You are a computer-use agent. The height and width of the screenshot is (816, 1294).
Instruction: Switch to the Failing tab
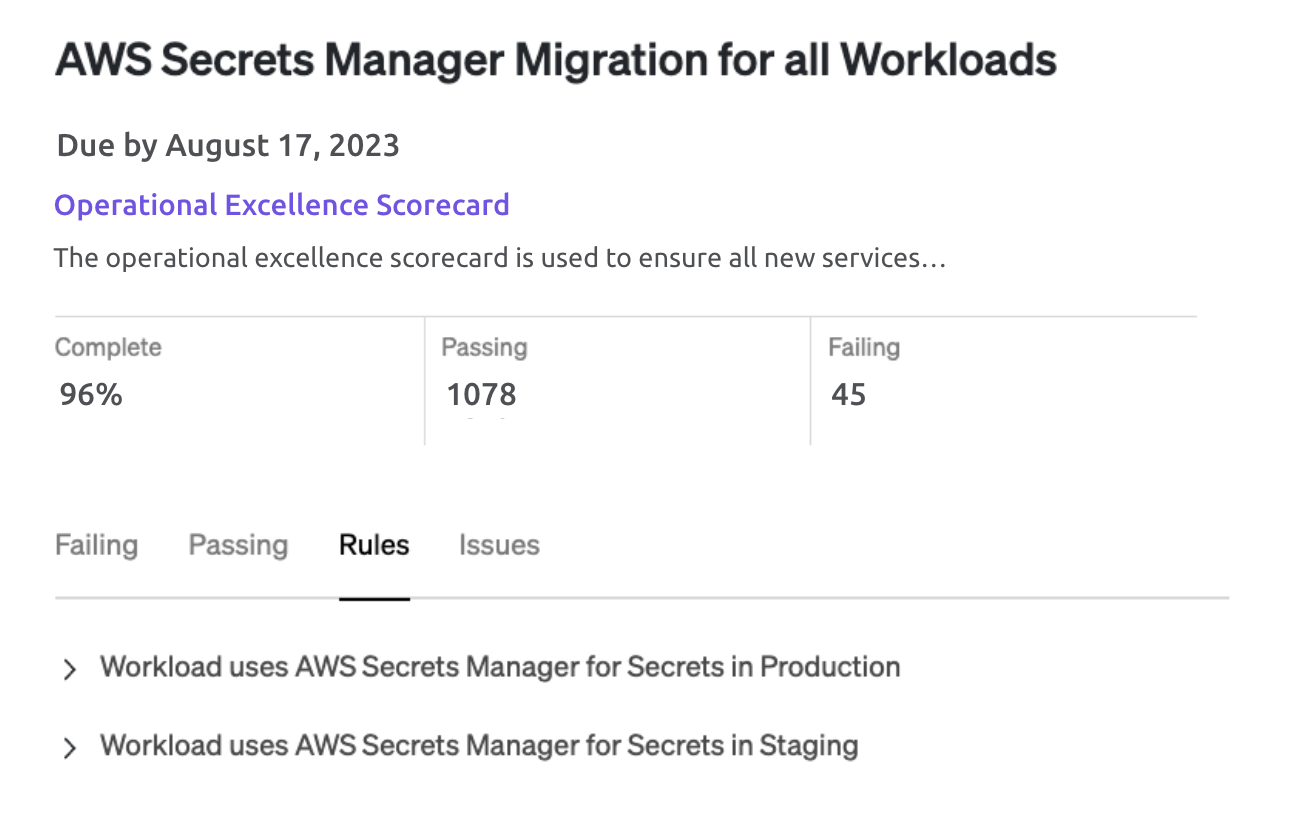[x=96, y=545]
